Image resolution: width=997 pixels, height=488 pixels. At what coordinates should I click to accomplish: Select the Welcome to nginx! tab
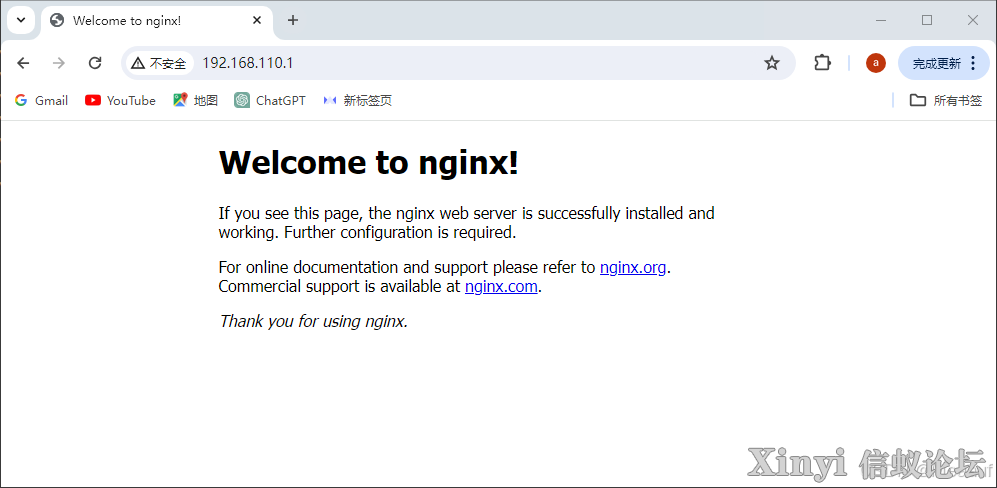pyautogui.click(x=157, y=20)
